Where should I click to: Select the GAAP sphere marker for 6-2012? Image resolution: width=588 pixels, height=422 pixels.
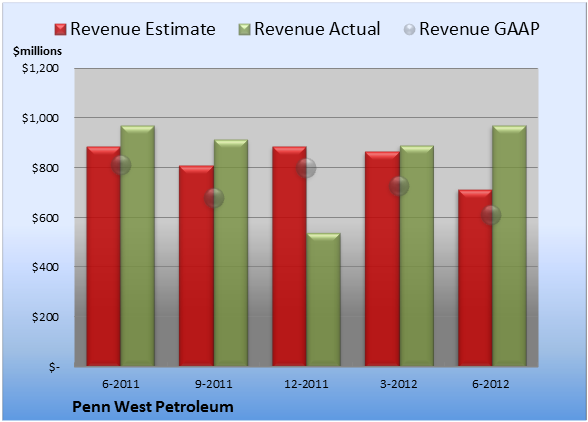click(x=491, y=215)
